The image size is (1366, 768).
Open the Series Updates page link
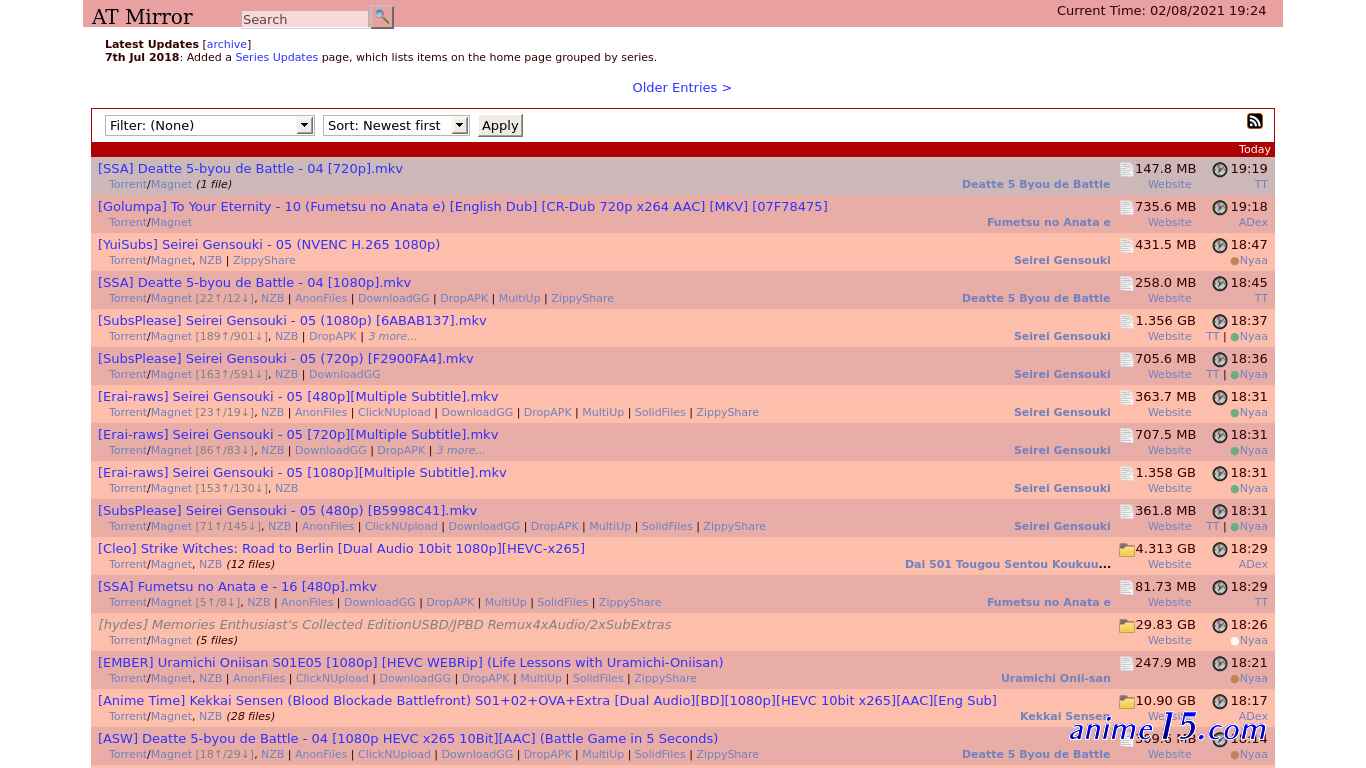pos(276,57)
